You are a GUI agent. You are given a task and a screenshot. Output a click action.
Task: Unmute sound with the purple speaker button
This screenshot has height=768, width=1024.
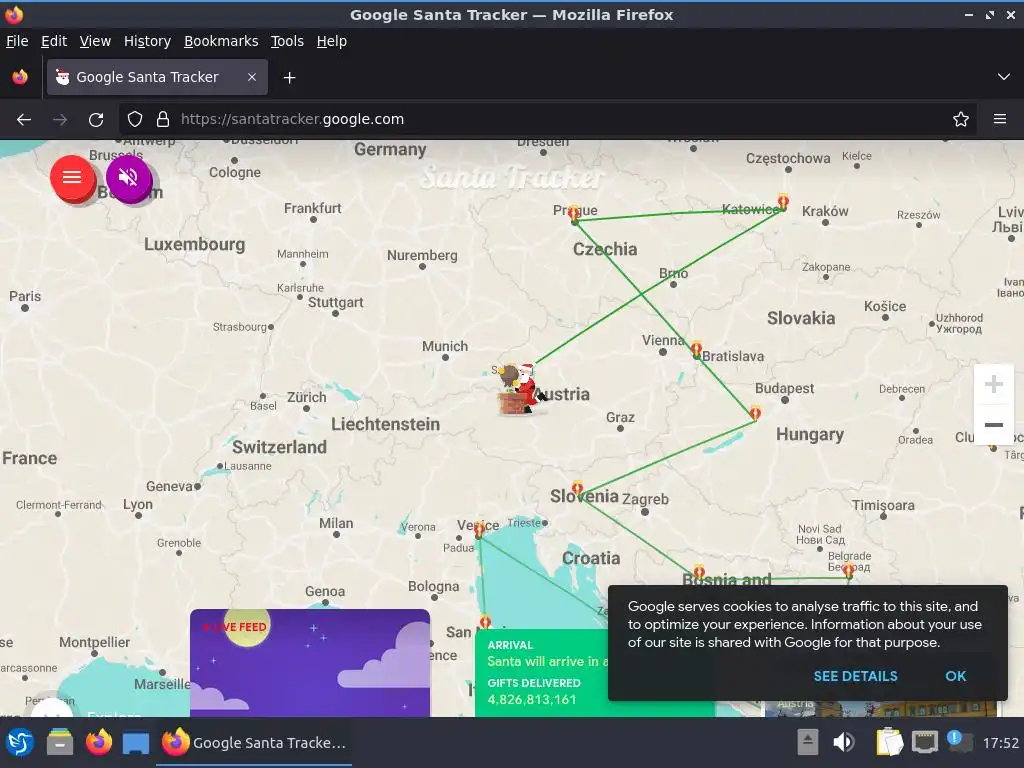tap(128, 177)
